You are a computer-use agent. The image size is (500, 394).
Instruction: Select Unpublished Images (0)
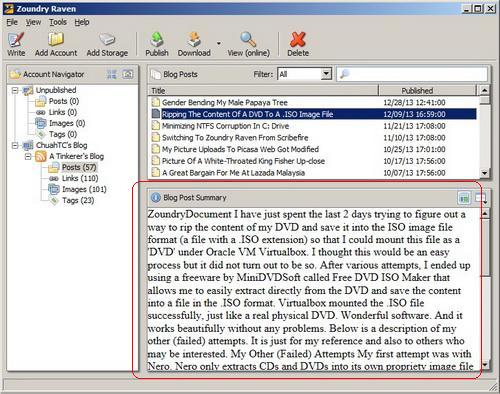[67, 123]
